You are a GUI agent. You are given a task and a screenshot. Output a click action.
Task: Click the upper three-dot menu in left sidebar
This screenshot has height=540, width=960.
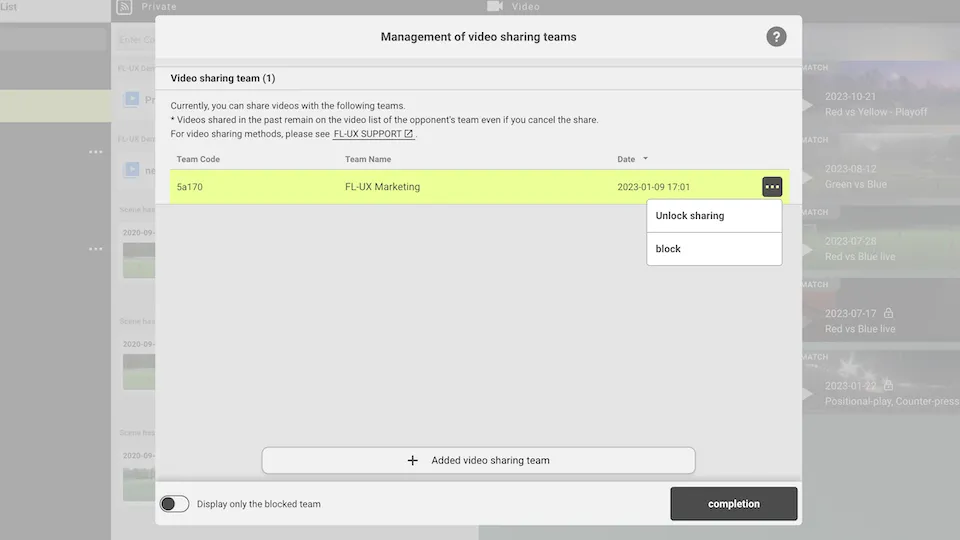tap(96, 152)
